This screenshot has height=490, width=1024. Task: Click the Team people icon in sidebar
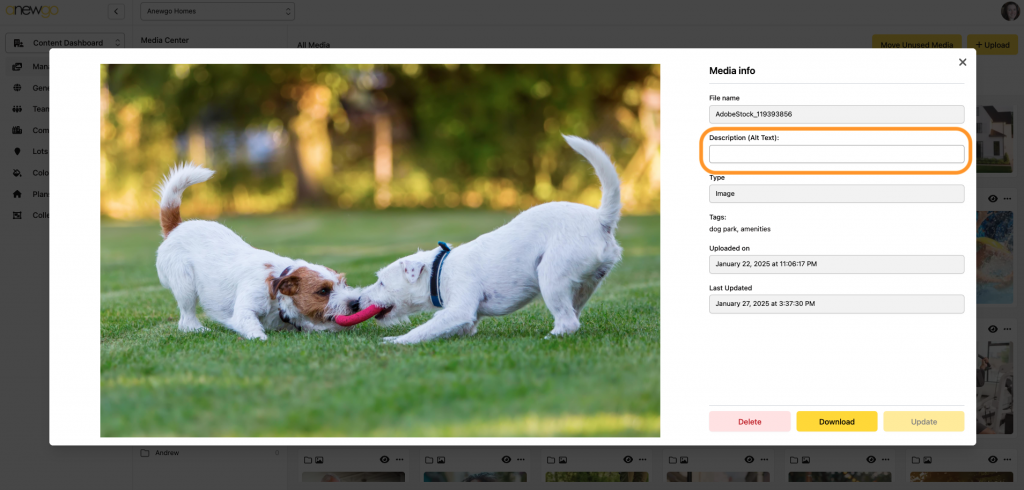[17, 109]
